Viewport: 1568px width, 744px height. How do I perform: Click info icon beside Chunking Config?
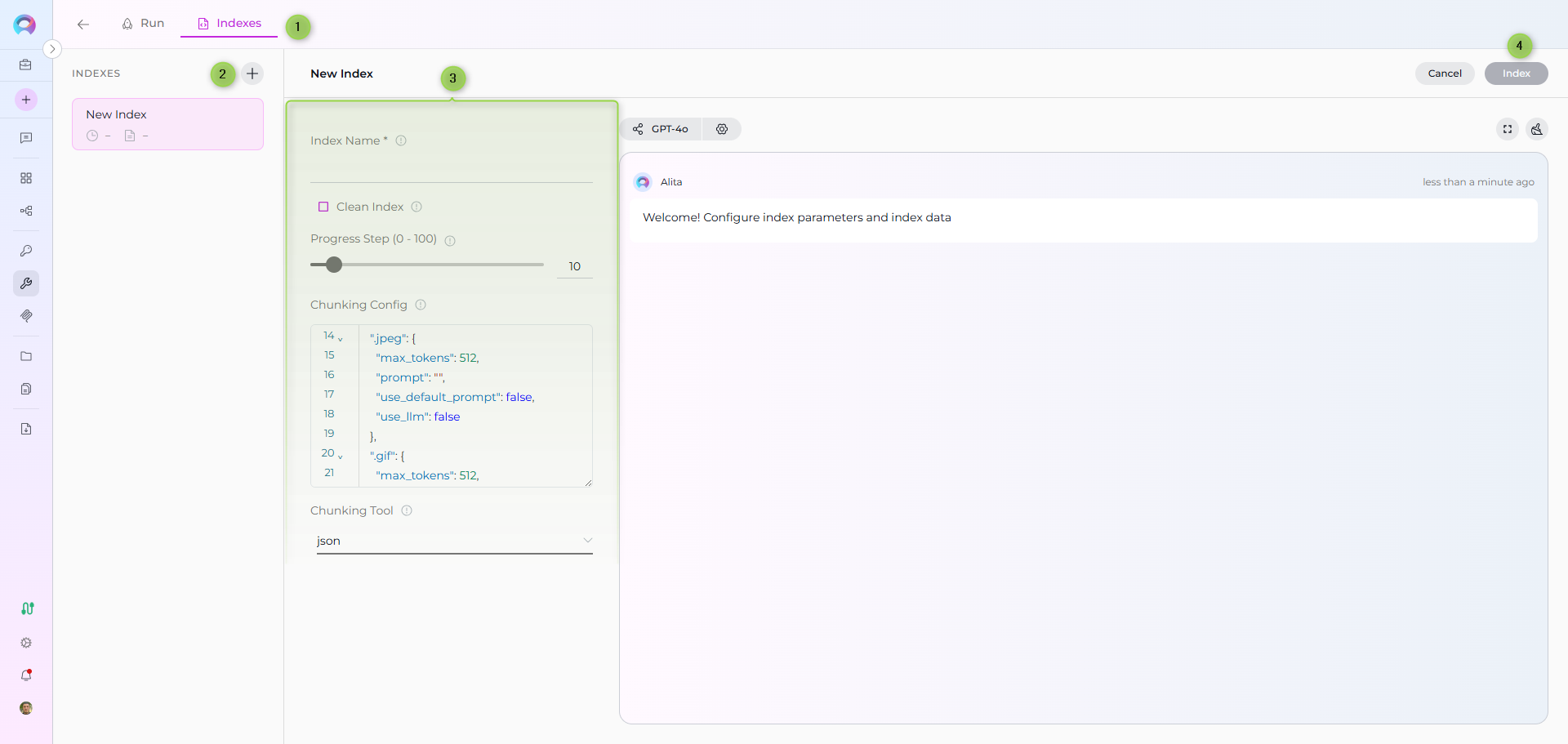[x=421, y=305]
